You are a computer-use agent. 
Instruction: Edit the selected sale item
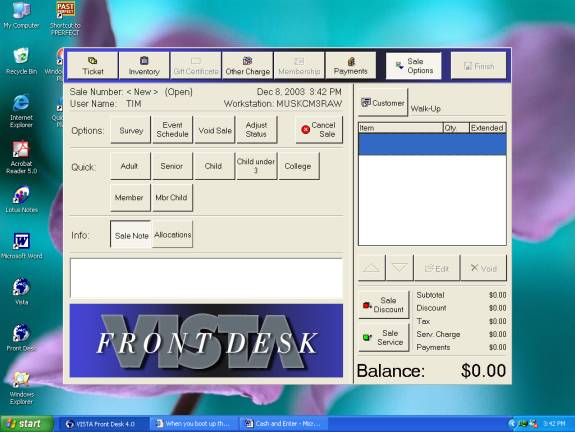(437, 268)
